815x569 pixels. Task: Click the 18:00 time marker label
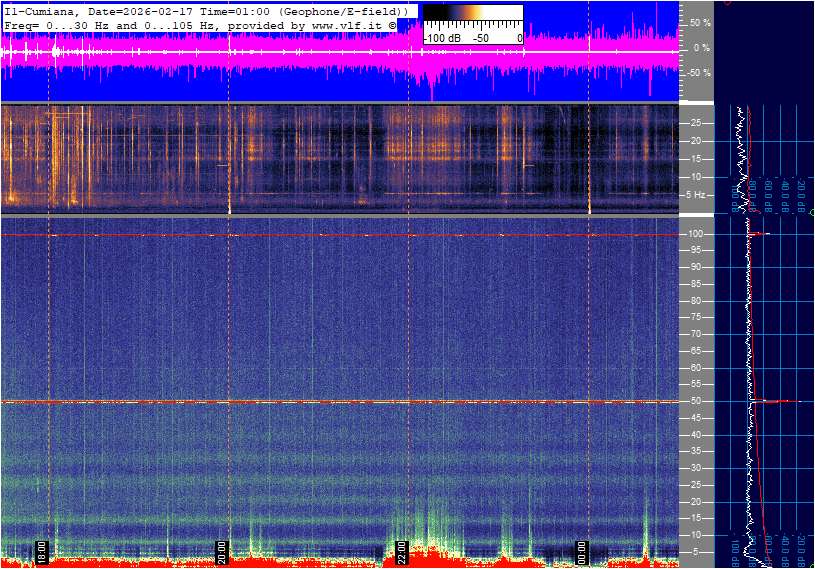(x=42, y=551)
